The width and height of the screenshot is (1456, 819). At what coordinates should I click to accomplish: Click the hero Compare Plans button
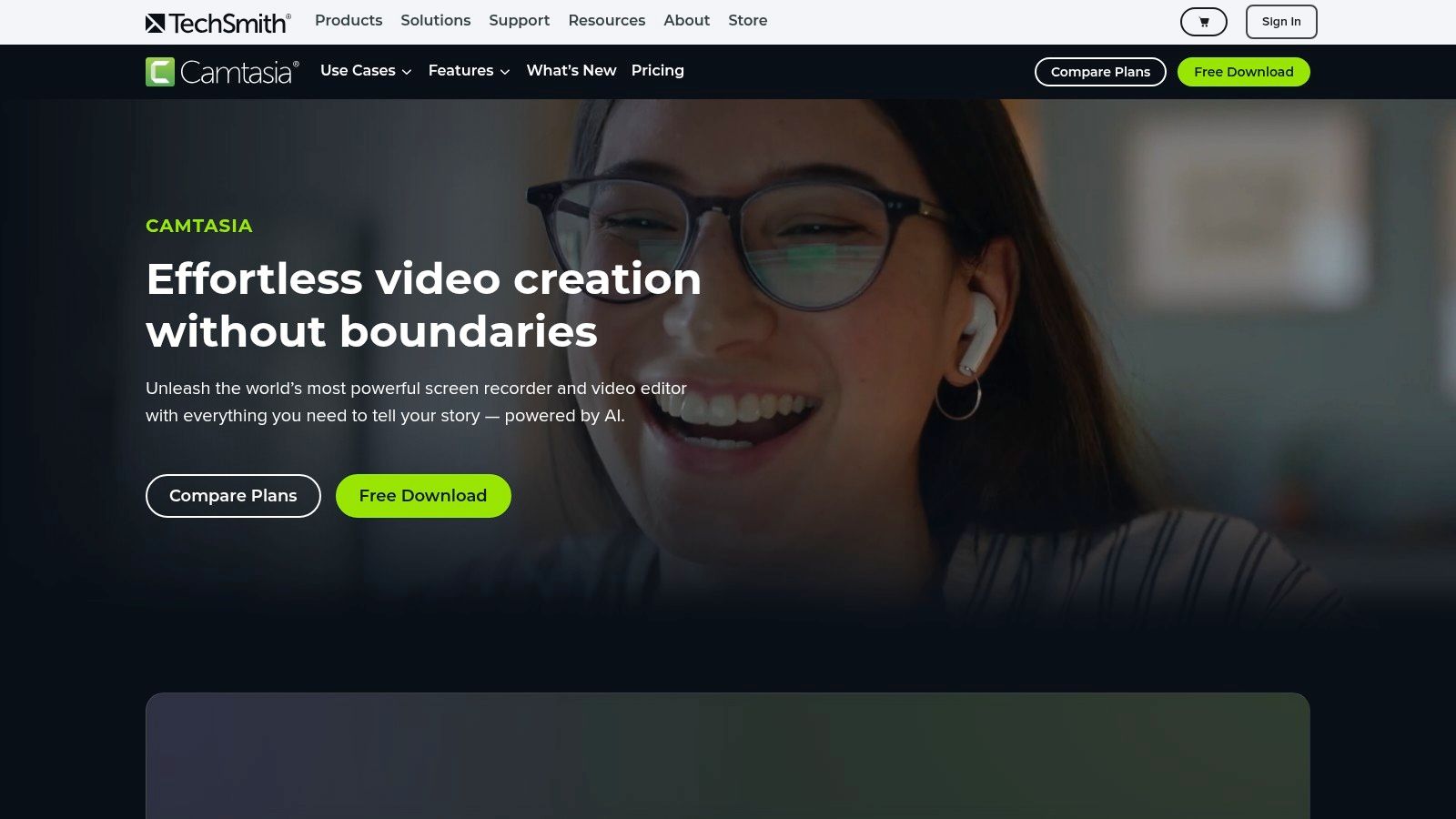coord(233,496)
